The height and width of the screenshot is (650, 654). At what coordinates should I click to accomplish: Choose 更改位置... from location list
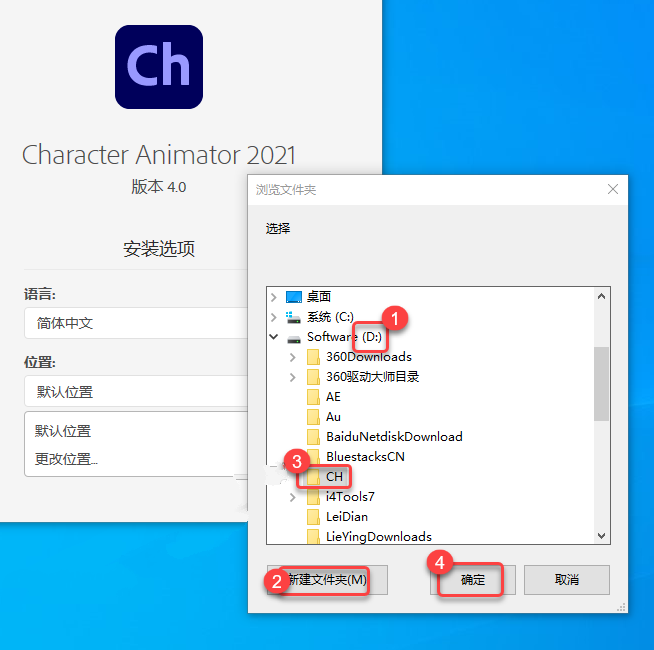click(x=66, y=459)
